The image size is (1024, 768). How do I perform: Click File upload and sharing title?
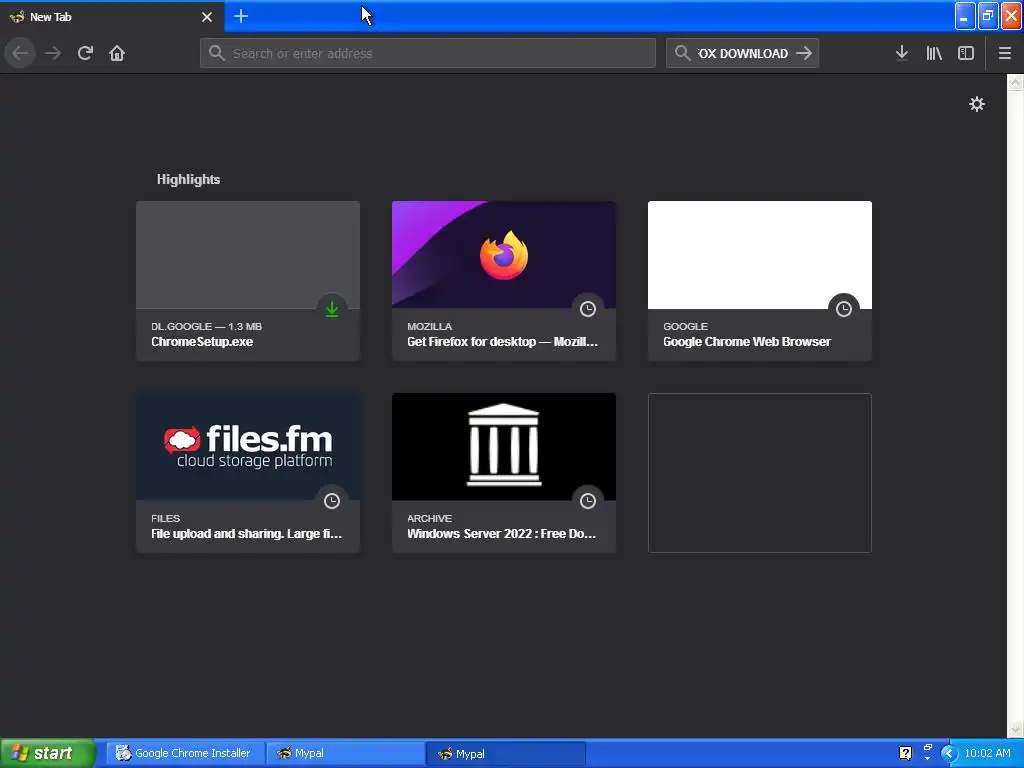[246, 534]
